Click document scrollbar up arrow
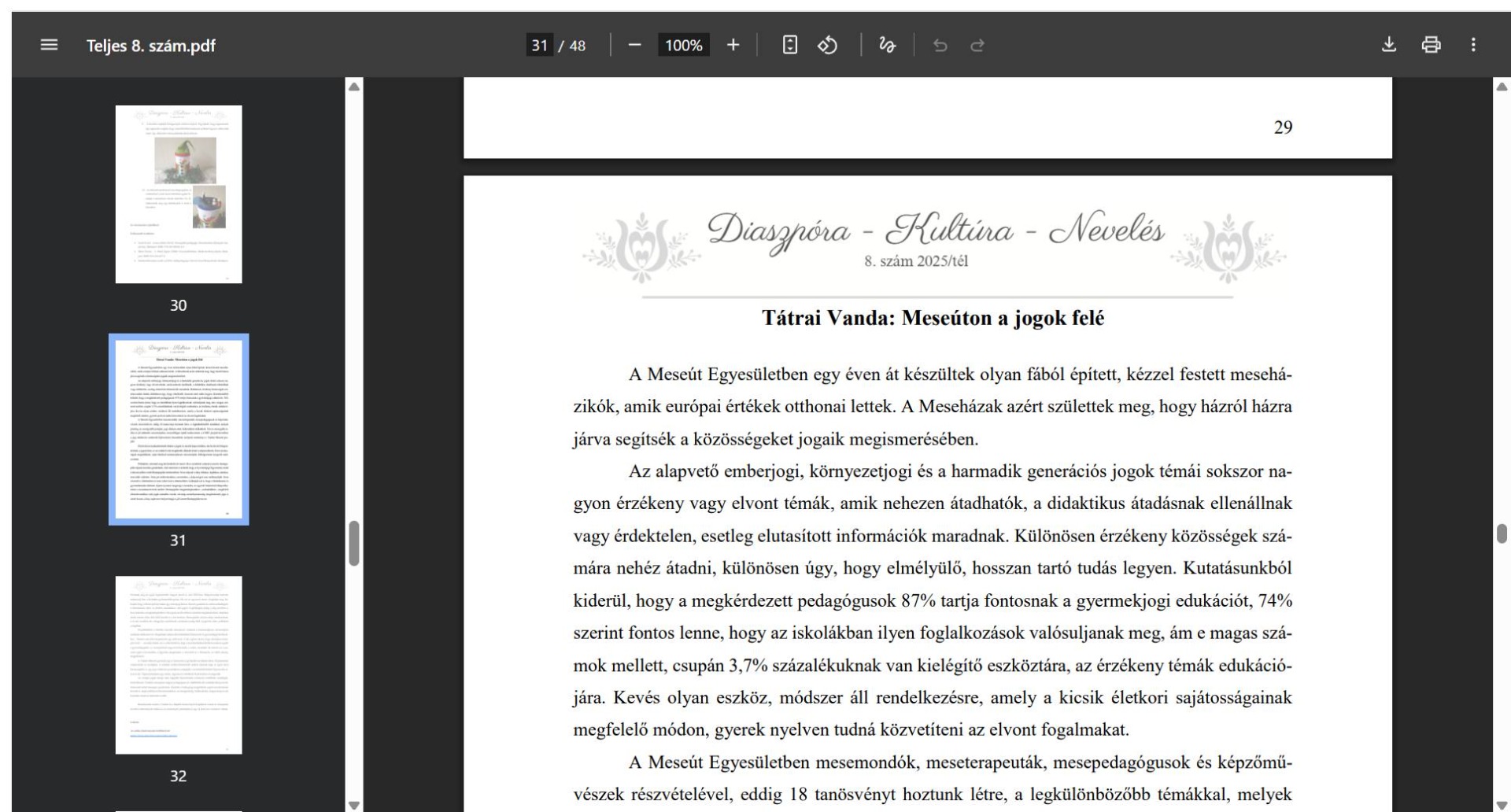This screenshot has width=1511, height=812. (1502, 87)
